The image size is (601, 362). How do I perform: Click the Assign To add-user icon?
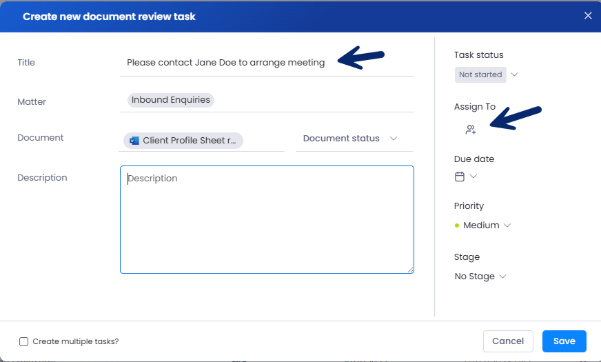click(x=470, y=130)
